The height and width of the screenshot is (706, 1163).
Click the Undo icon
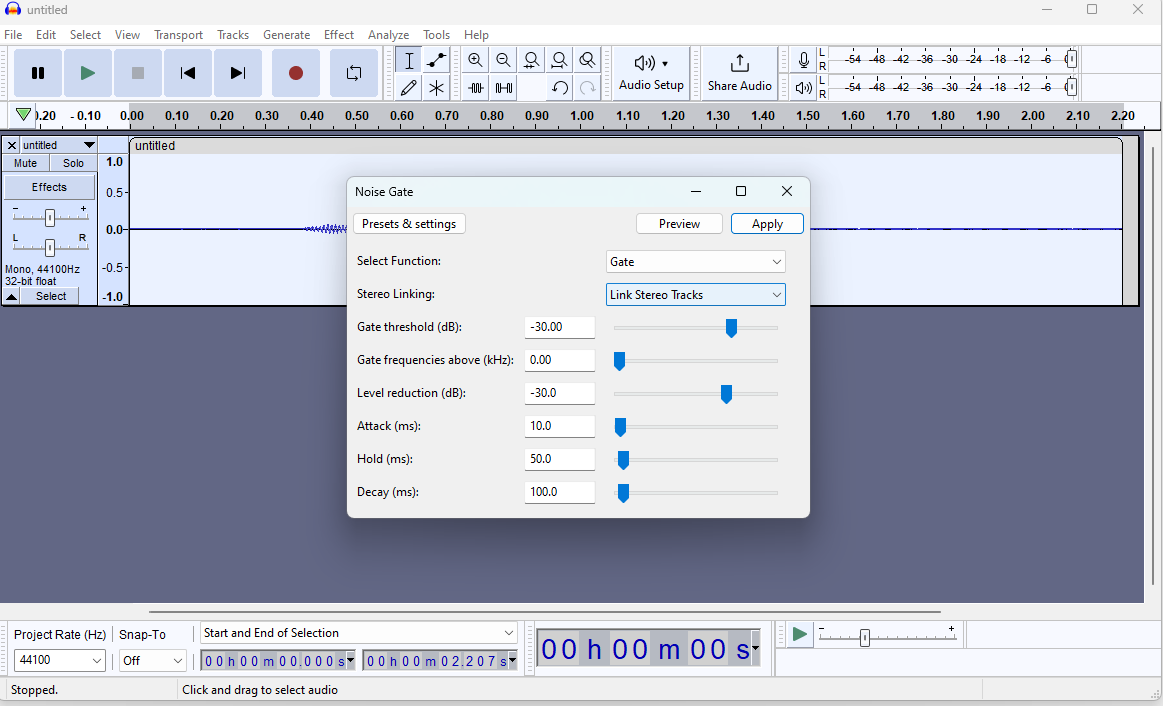[558, 87]
